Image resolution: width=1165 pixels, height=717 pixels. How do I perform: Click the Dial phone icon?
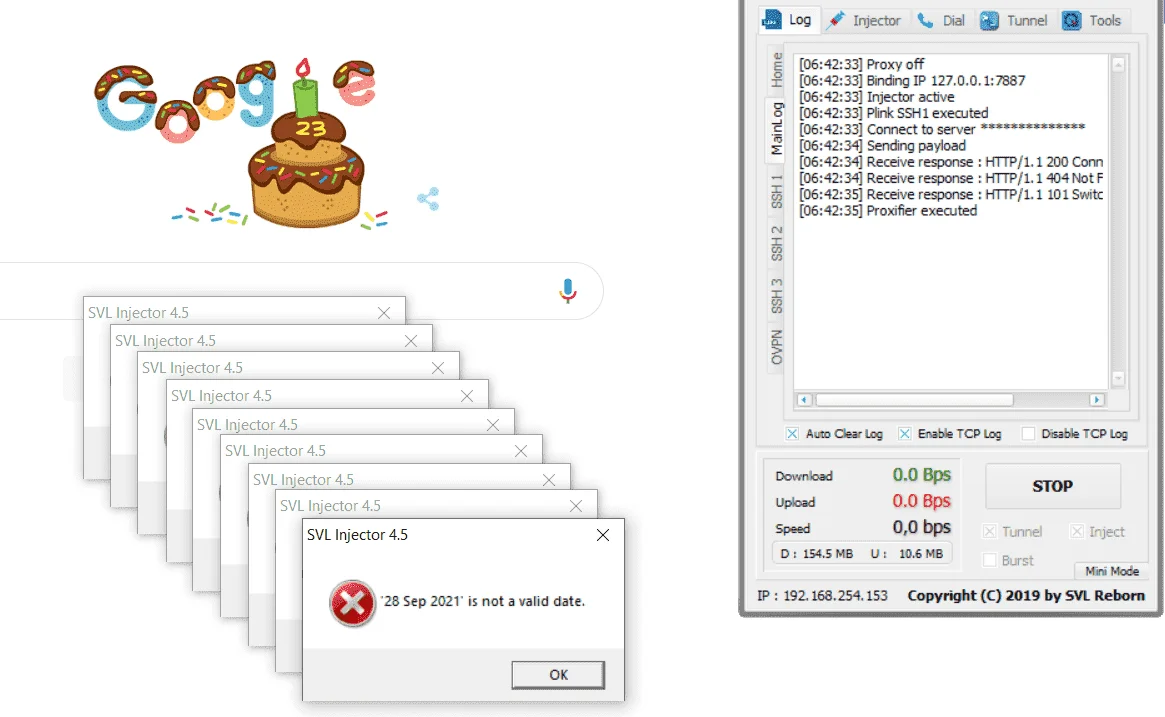point(925,20)
